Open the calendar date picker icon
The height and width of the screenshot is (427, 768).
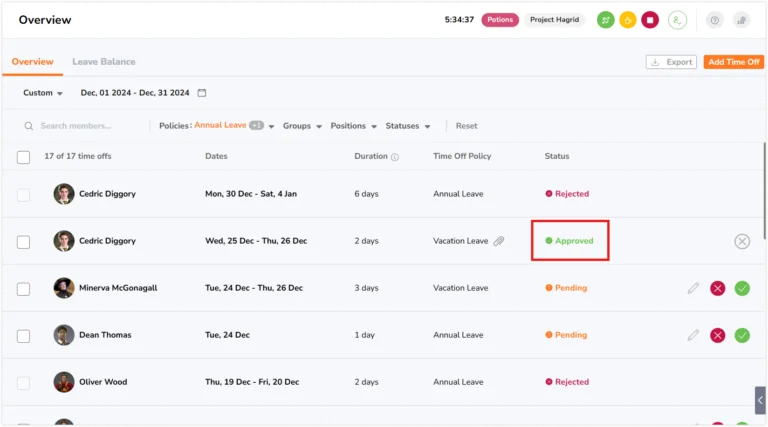point(202,93)
